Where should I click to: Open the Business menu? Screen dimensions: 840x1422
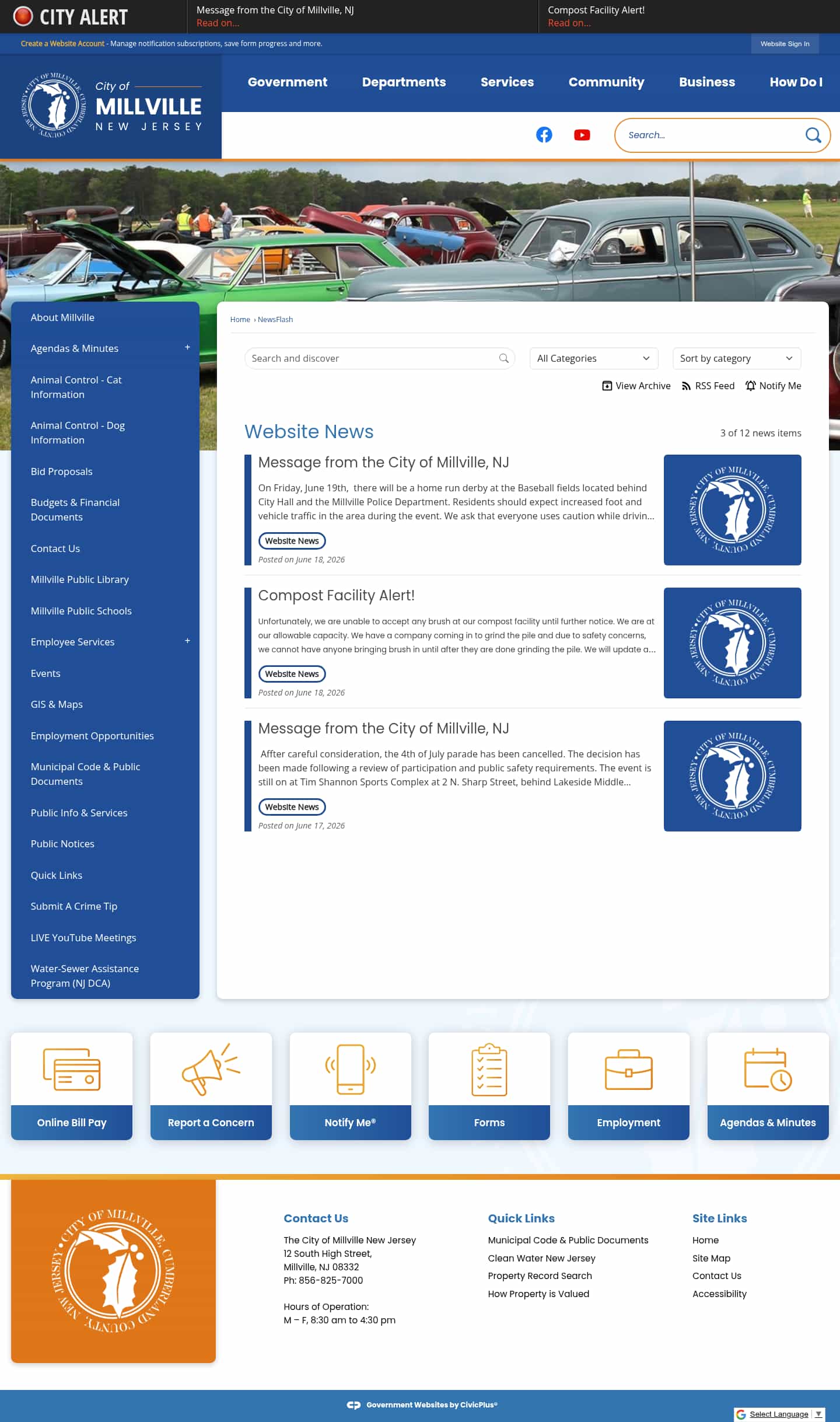(x=706, y=82)
